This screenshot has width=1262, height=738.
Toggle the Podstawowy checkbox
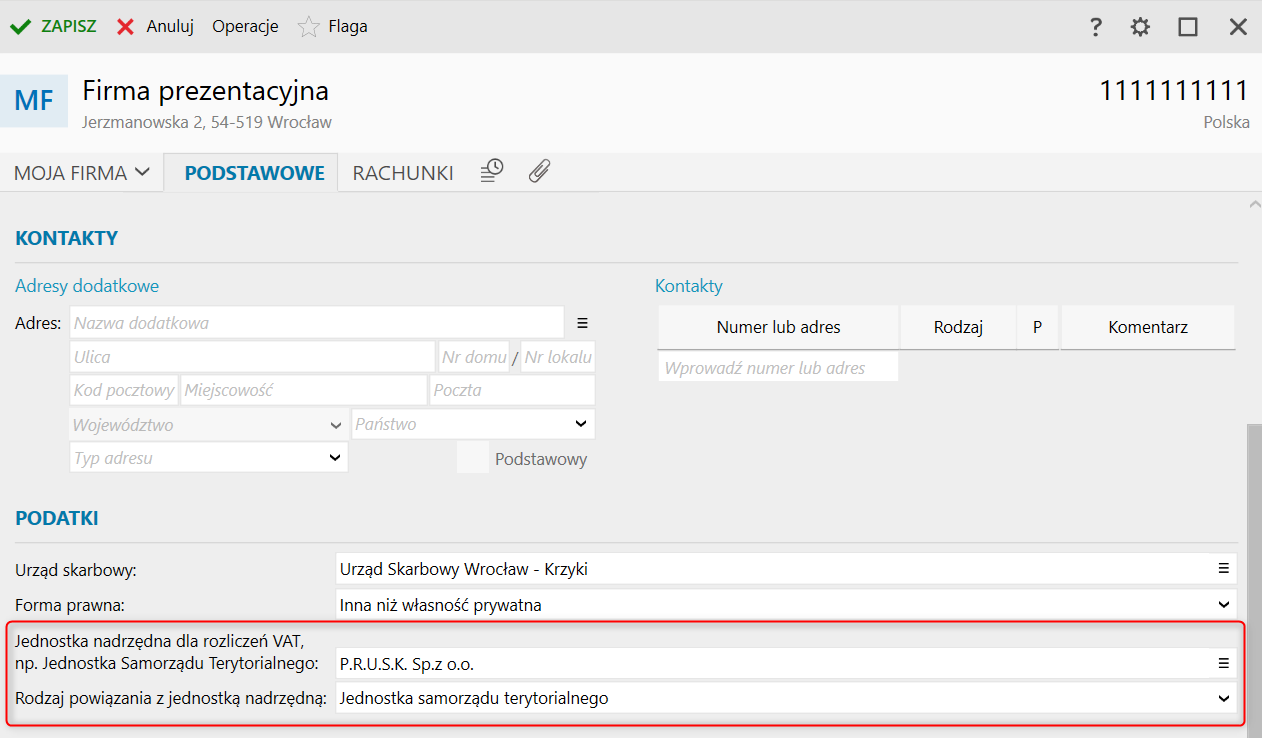[x=473, y=458]
